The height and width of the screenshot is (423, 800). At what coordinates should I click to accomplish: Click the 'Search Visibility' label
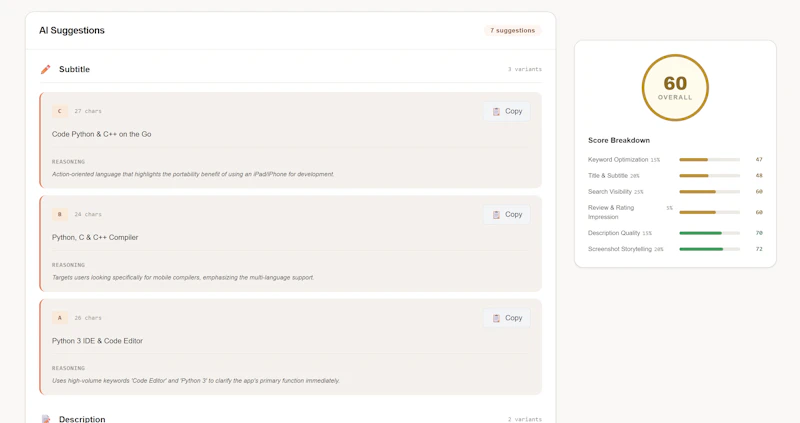[x=610, y=192]
